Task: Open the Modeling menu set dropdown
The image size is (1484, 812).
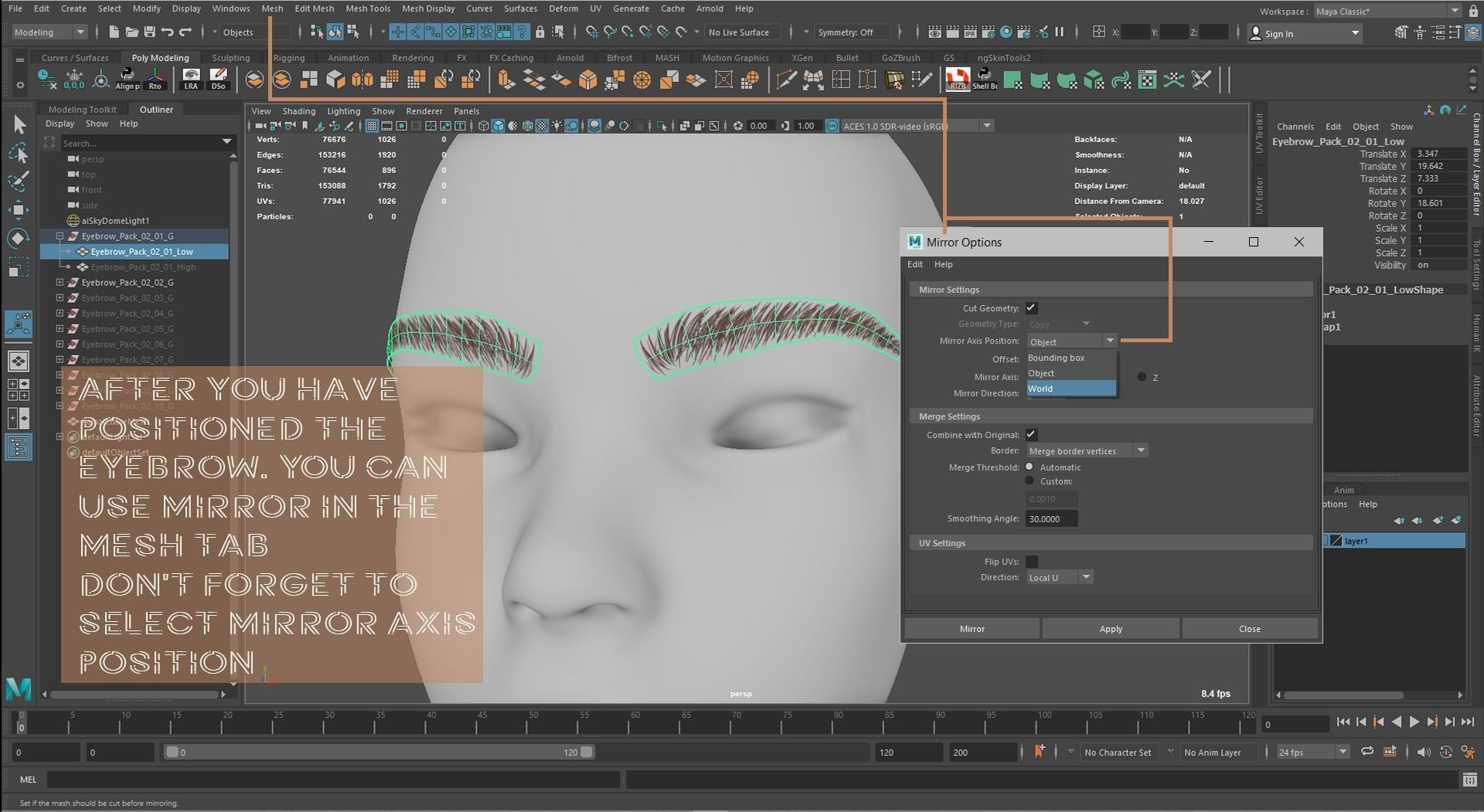Action: [x=49, y=32]
